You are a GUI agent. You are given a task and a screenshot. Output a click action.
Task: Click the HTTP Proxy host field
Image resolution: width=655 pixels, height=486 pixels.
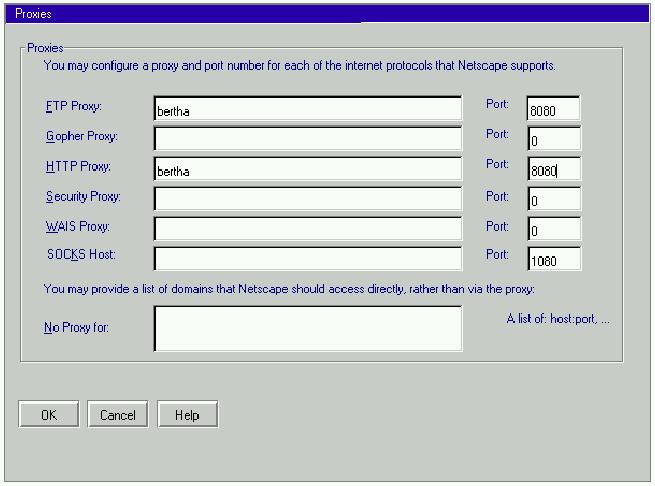pyautogui.click(x=308, y=170)
